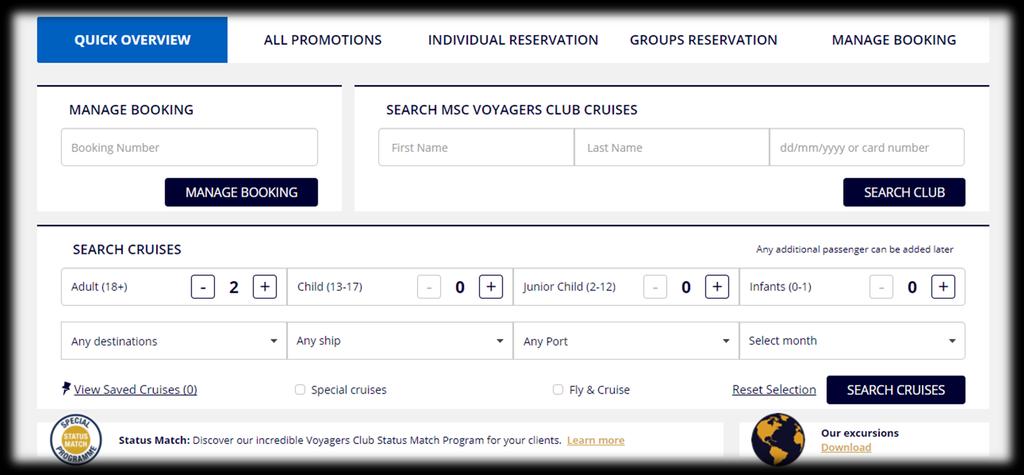Click the Status Match special programme badge
Image resolution: width=1024 pixels, height=475 pixels.
[76, 440]
